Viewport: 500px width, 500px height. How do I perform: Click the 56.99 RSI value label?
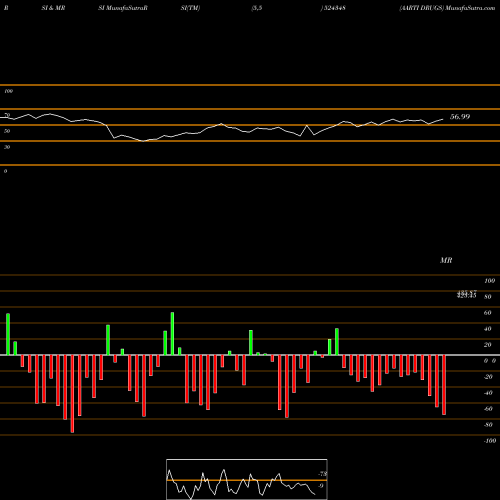pyautogui.click(x=460, y=117)
